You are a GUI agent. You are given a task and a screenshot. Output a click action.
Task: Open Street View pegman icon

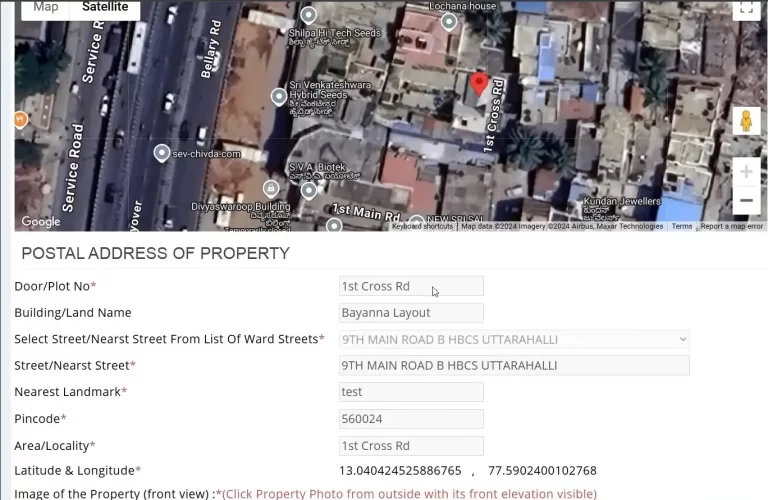(746, 121)
